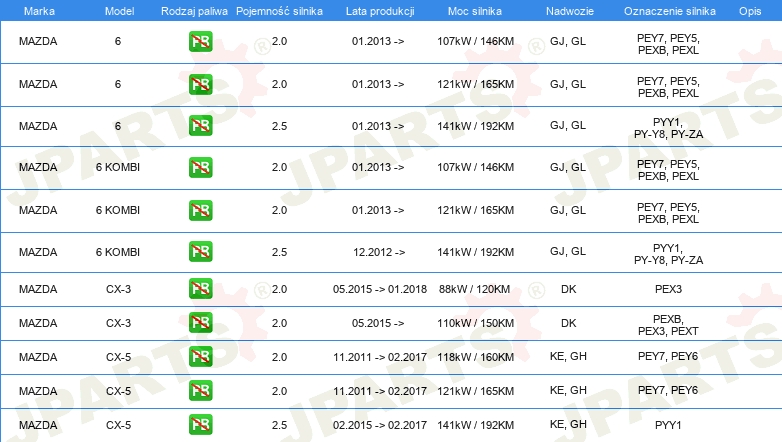This screenshot has height=442, width=782.
Task: Click the petrol icon in CX-5 2.0 121kW row
Action: (200, 391)
